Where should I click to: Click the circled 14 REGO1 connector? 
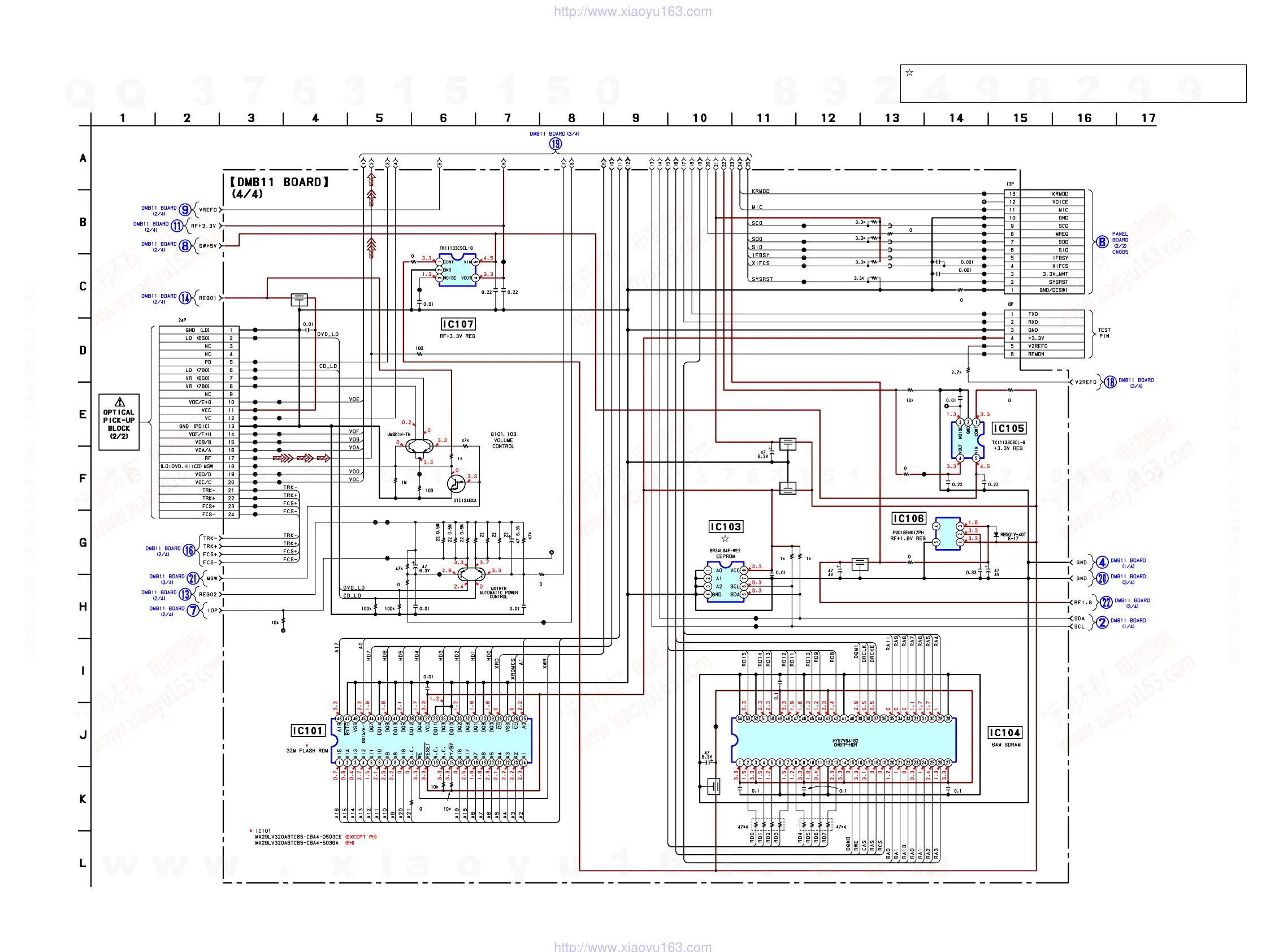click(185, 298)
